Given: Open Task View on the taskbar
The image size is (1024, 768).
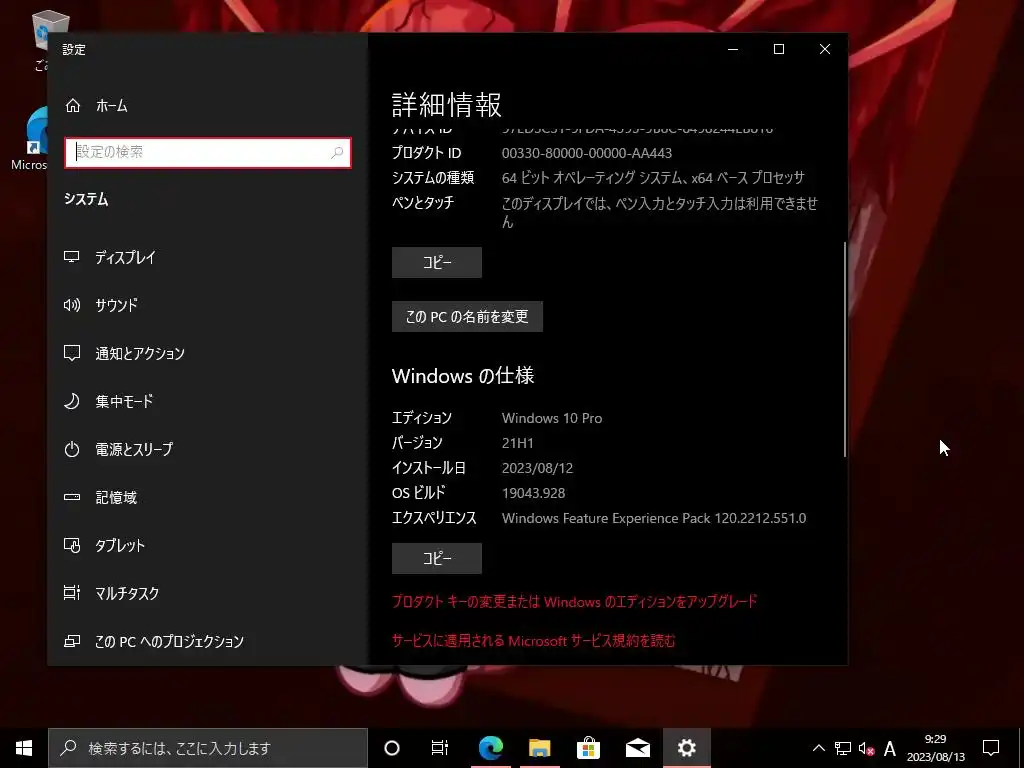Looking at the screenshot, I should (x=440, y=748).
